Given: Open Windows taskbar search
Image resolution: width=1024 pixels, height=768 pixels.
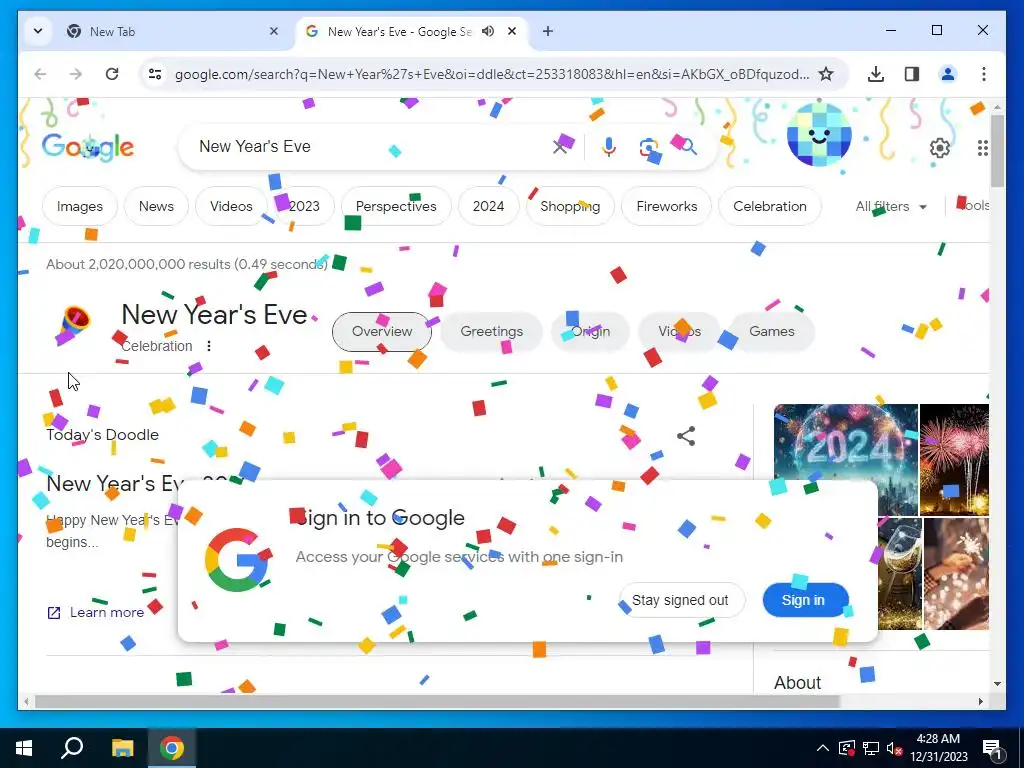Looking at the screenshot, I should (72, 748).
